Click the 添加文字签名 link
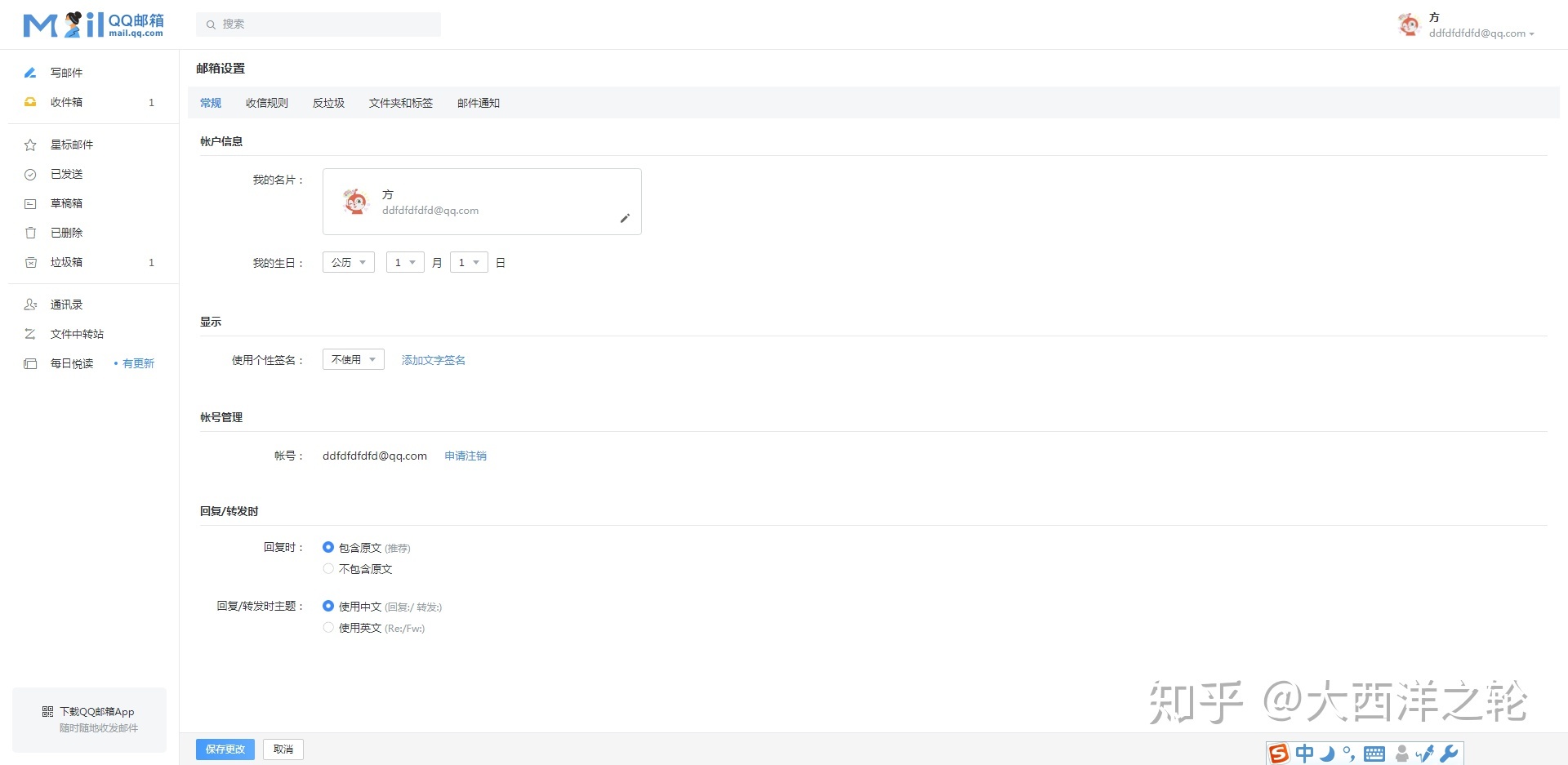 pyautogui.click(x=434, y=360)
